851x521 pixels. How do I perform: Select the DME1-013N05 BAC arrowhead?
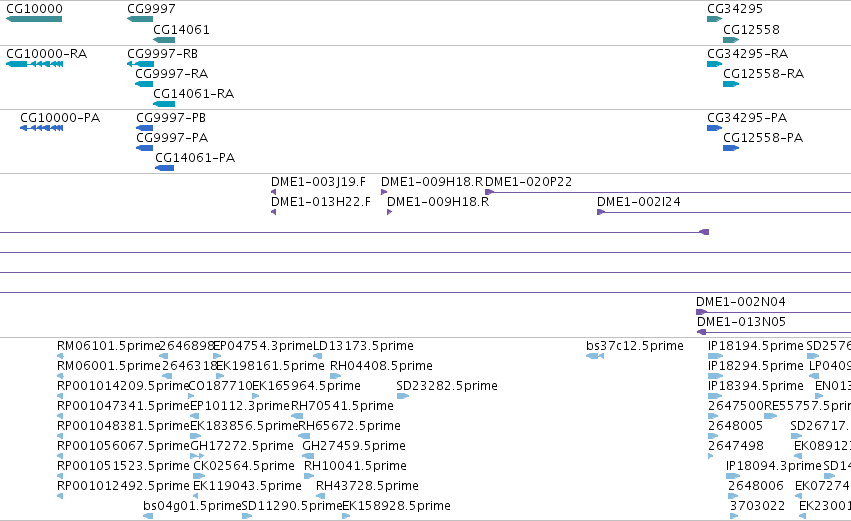point(701,332)
